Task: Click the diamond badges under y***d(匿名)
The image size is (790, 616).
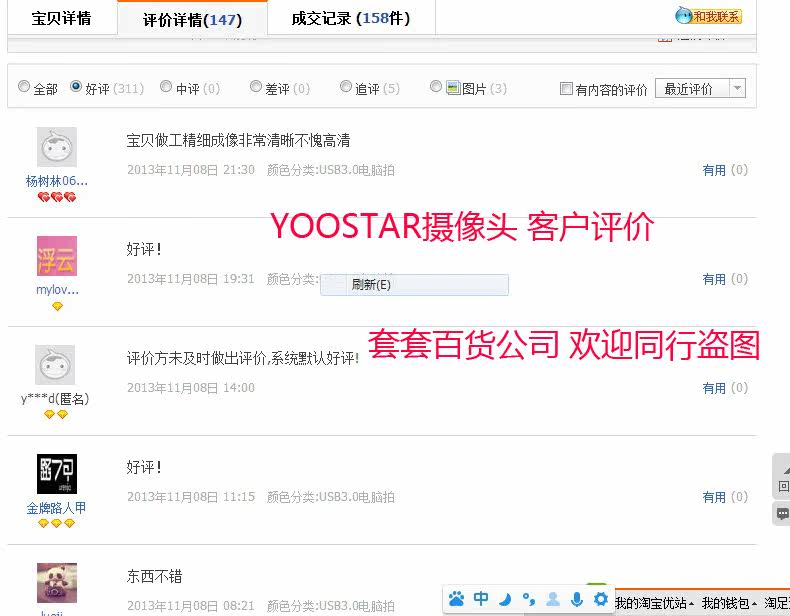Action: [55, 415]
